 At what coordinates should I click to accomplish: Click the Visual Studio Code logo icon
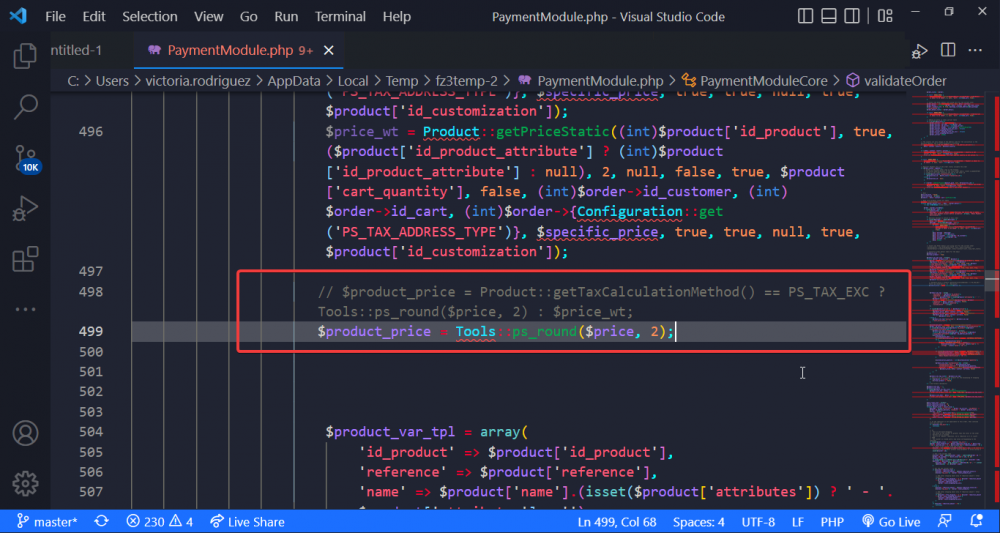pyautogui.click(x=18, y=16)
